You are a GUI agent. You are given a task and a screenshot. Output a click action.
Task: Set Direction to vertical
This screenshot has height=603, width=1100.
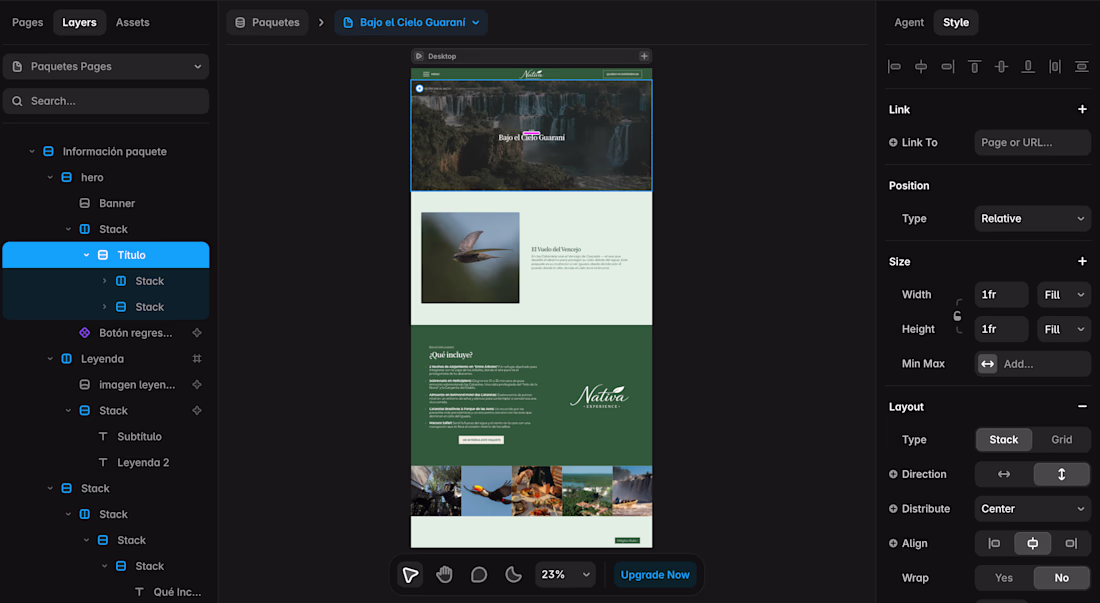[x=1061, y=475]
